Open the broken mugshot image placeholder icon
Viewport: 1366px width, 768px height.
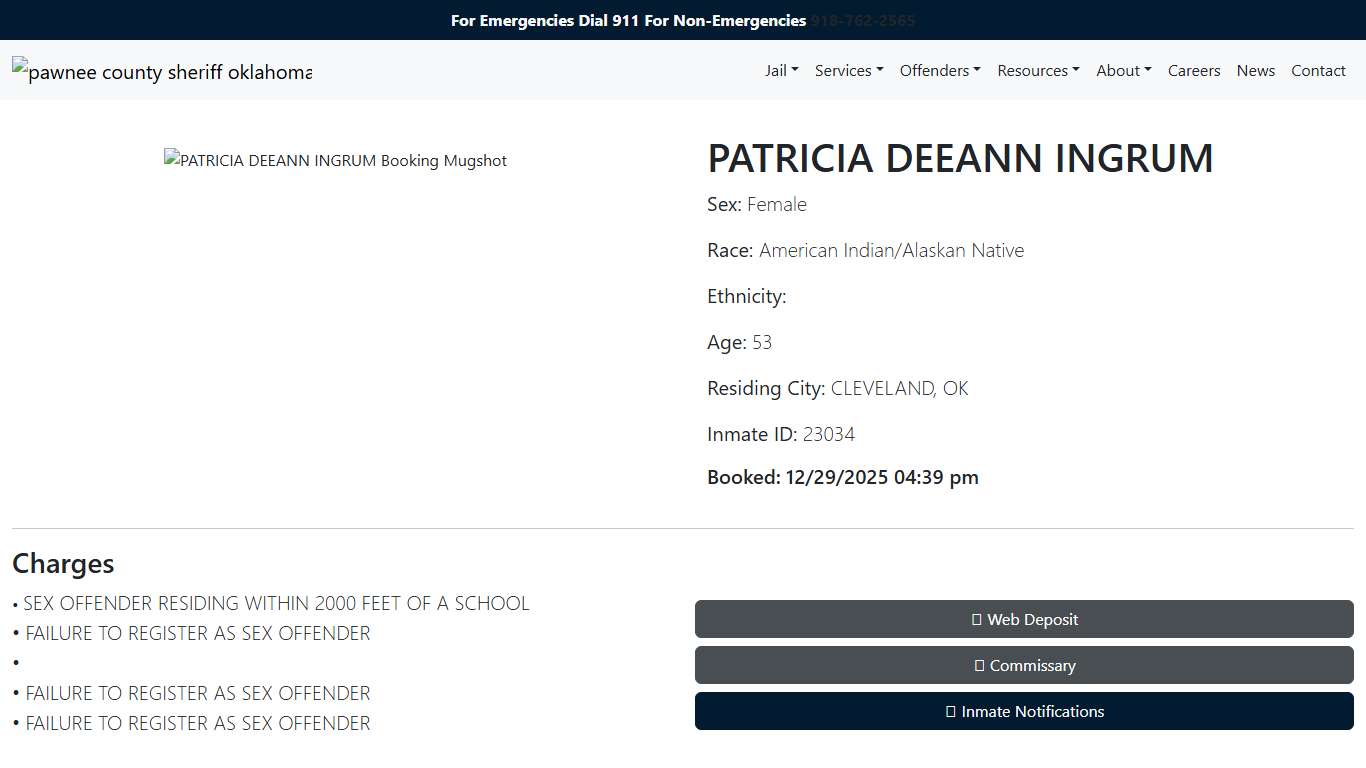[x=172, y=159]
